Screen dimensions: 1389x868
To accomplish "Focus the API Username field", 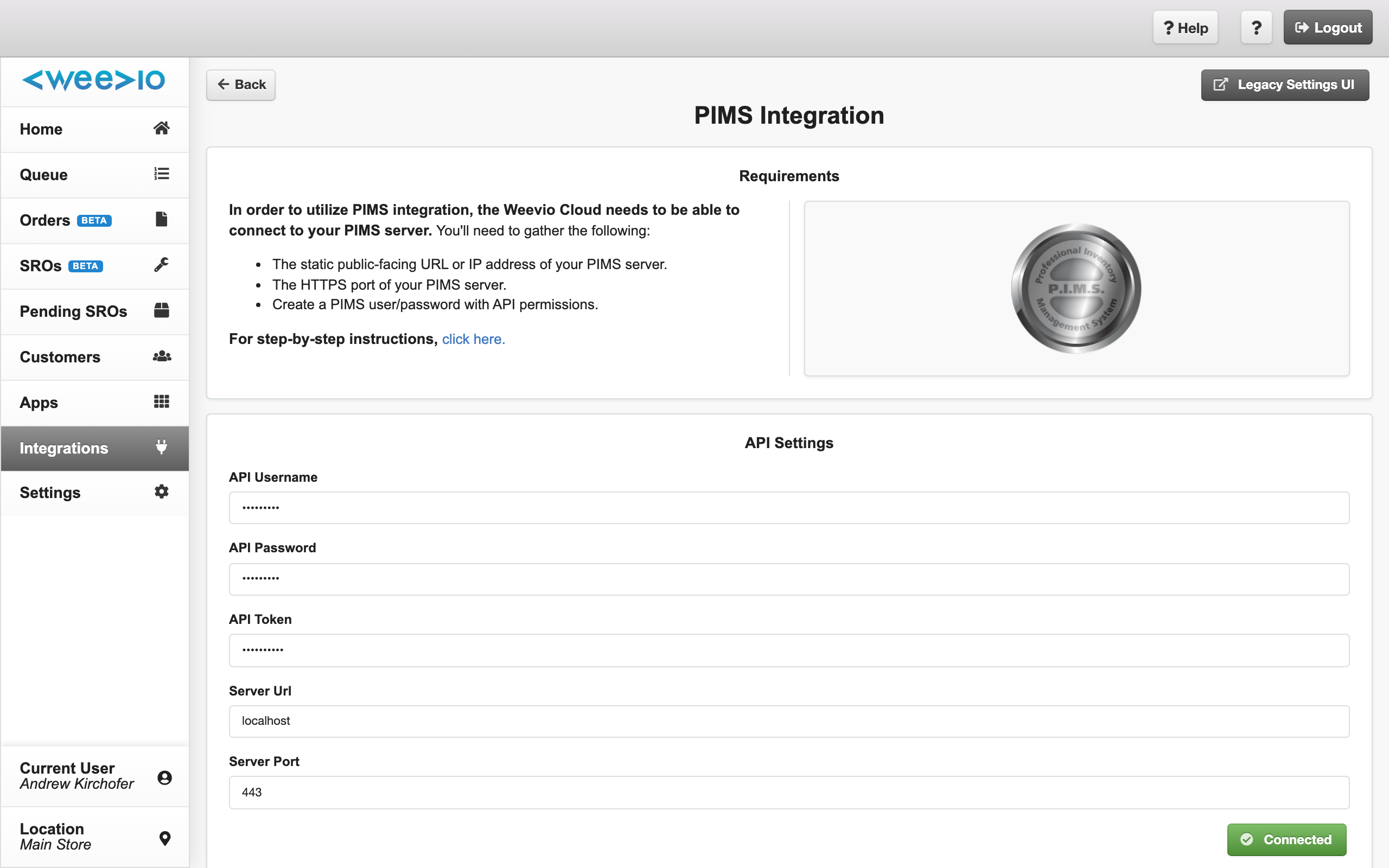I will click(788, 507).
